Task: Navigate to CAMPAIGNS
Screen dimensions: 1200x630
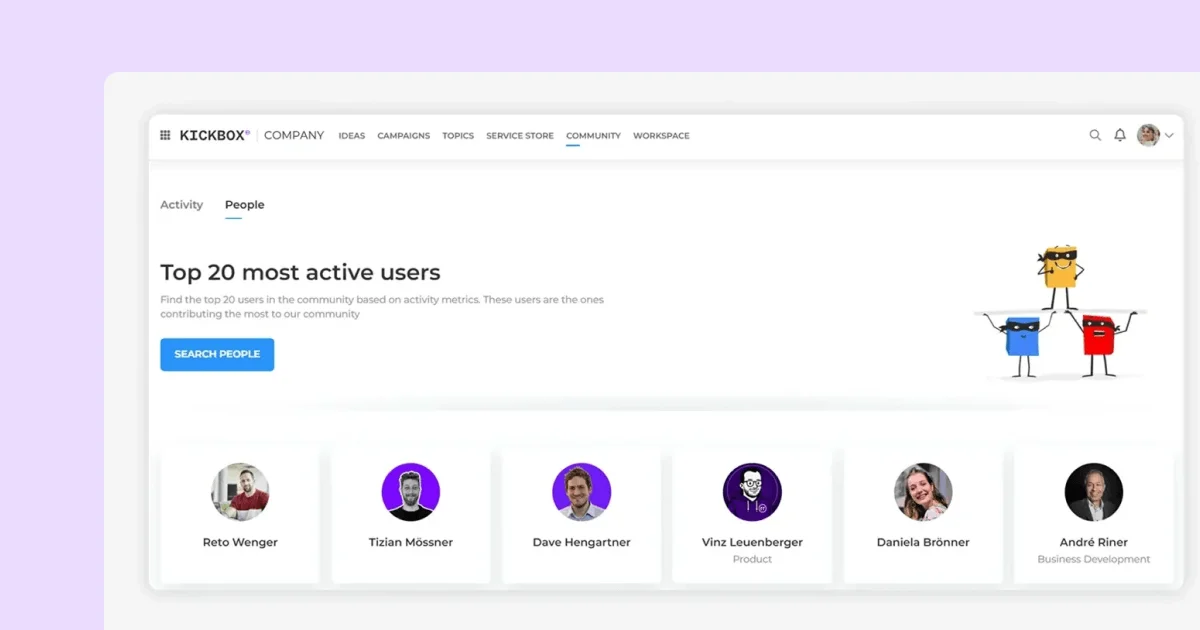Action: (x=403, y=135)
